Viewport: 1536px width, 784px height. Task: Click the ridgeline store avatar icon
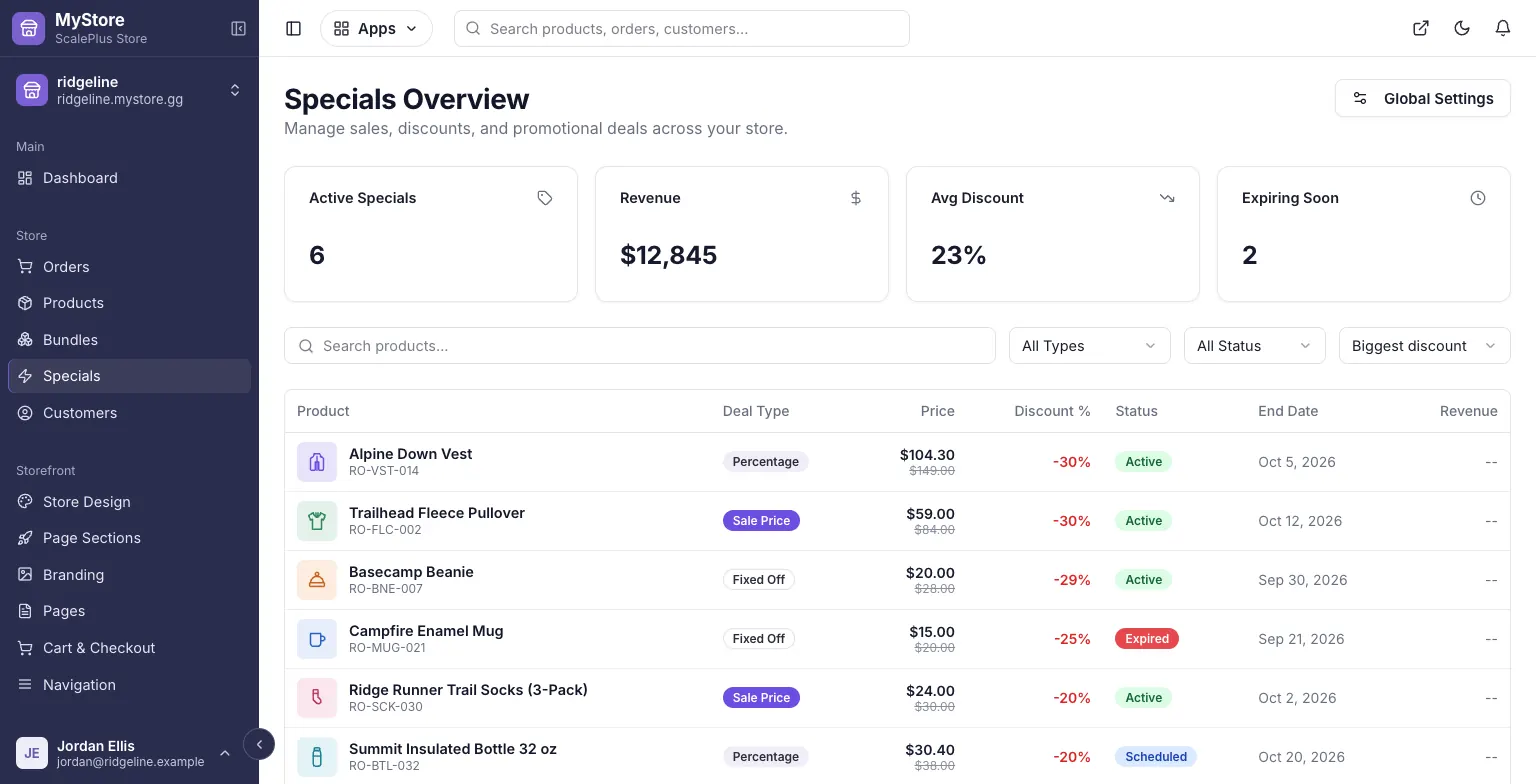pyautogui.click(x=32, y=90)
